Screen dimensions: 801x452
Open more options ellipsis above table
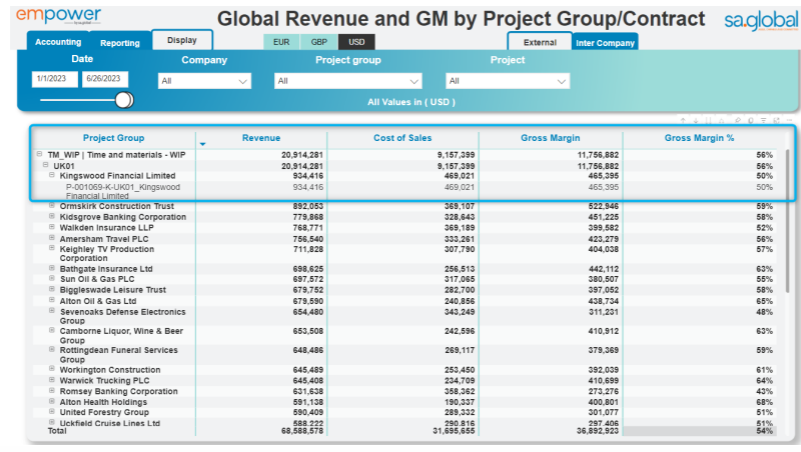[x=789, y=121]
